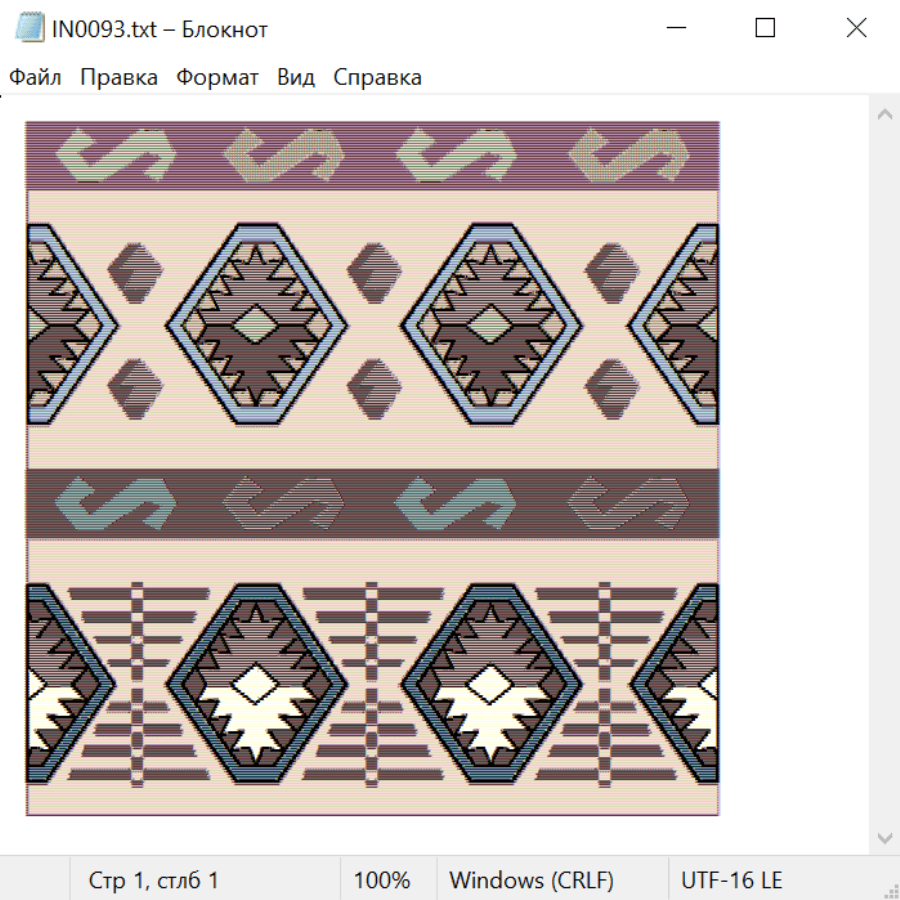Open the Справка menu
Screen dimensions: 900x900
377,78
